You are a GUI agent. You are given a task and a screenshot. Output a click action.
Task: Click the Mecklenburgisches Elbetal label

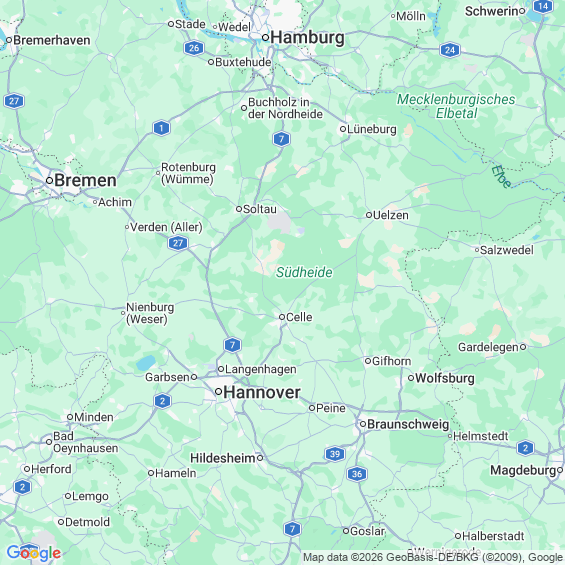point(456,106)
